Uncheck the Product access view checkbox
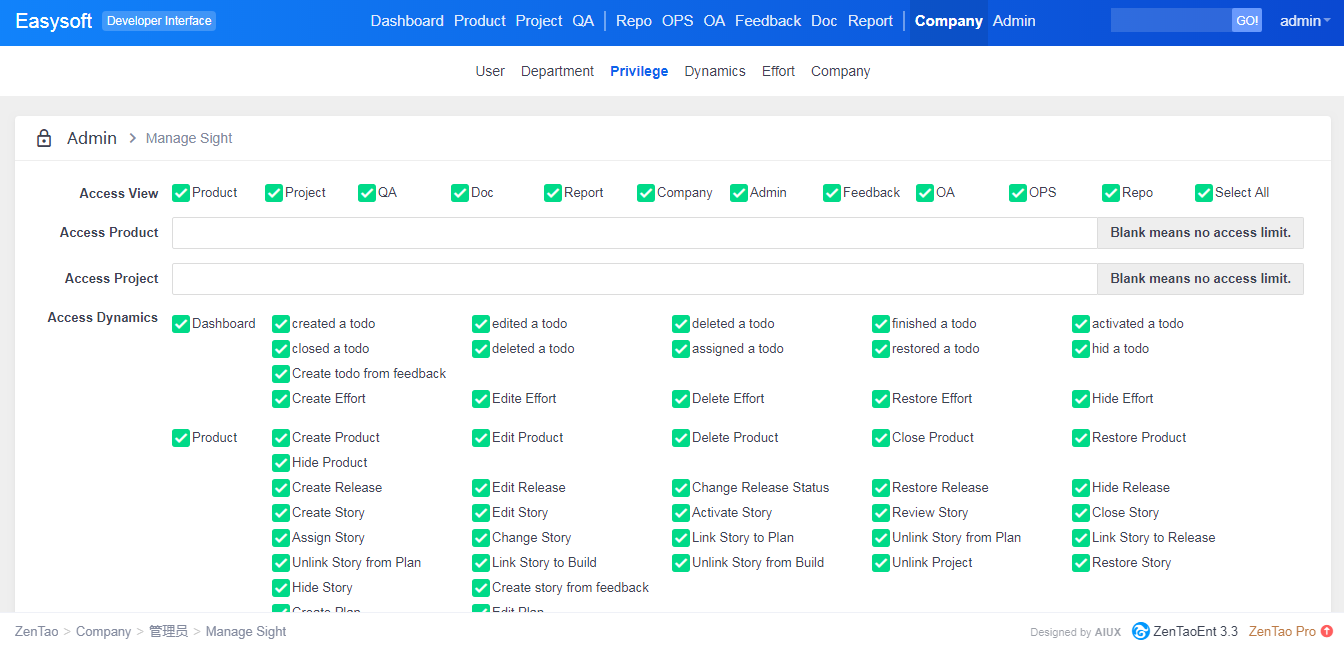Image resolution: width=1344 pixels, height=649 pixels. (x=181, y=193)
